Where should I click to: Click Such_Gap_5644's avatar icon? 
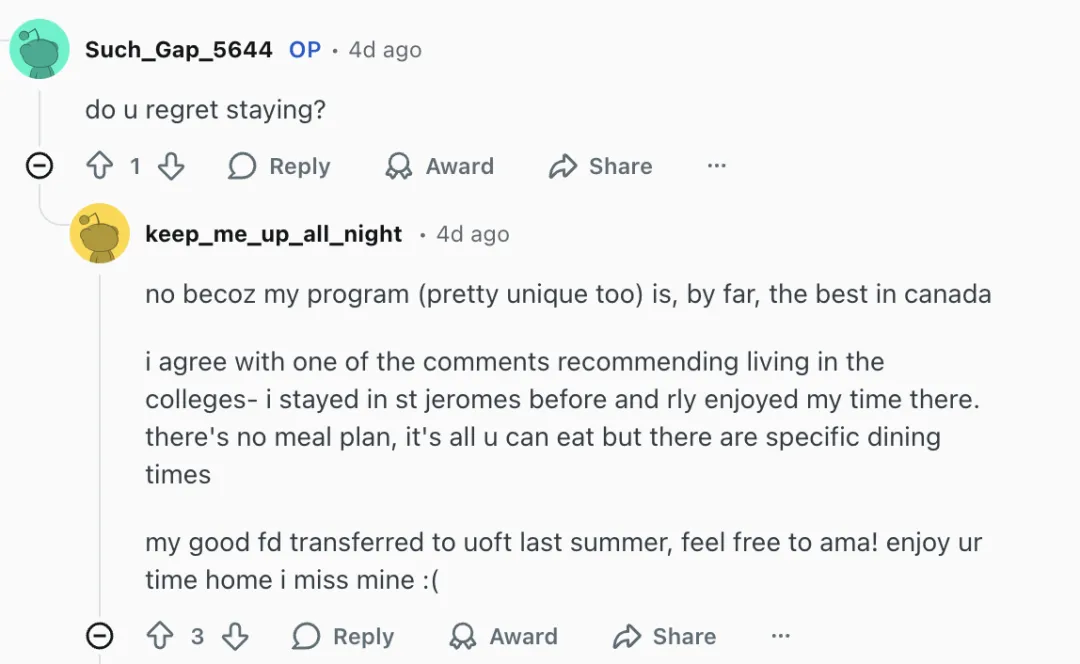39,49
